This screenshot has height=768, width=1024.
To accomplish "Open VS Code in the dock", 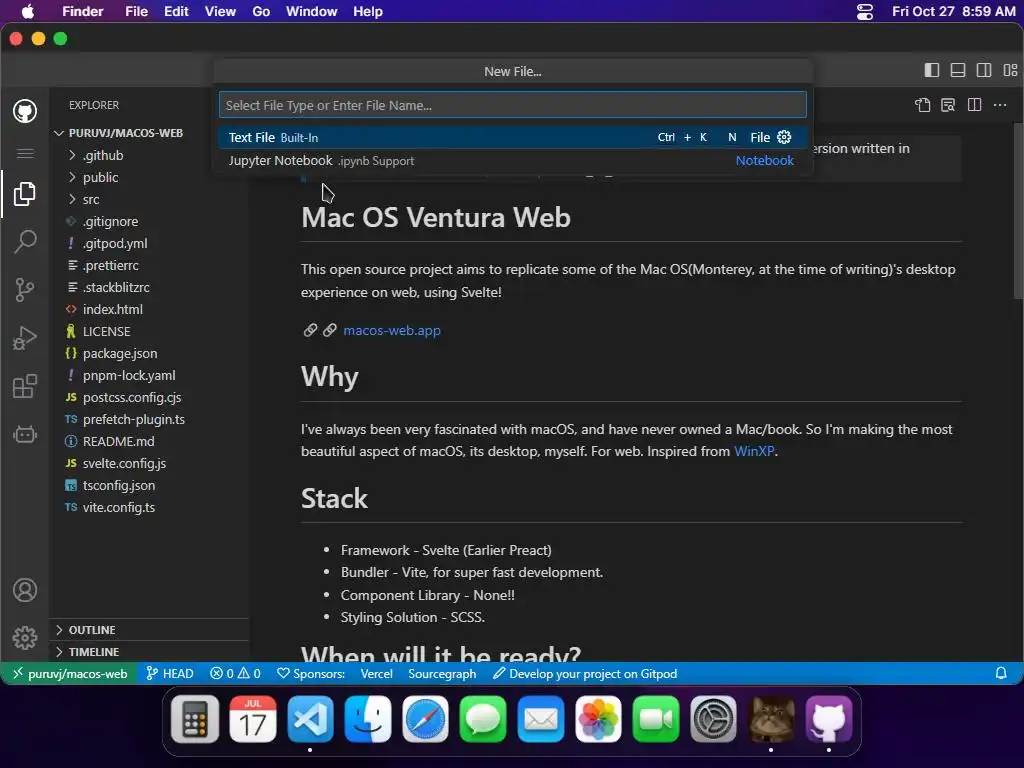I will [310, 720].
